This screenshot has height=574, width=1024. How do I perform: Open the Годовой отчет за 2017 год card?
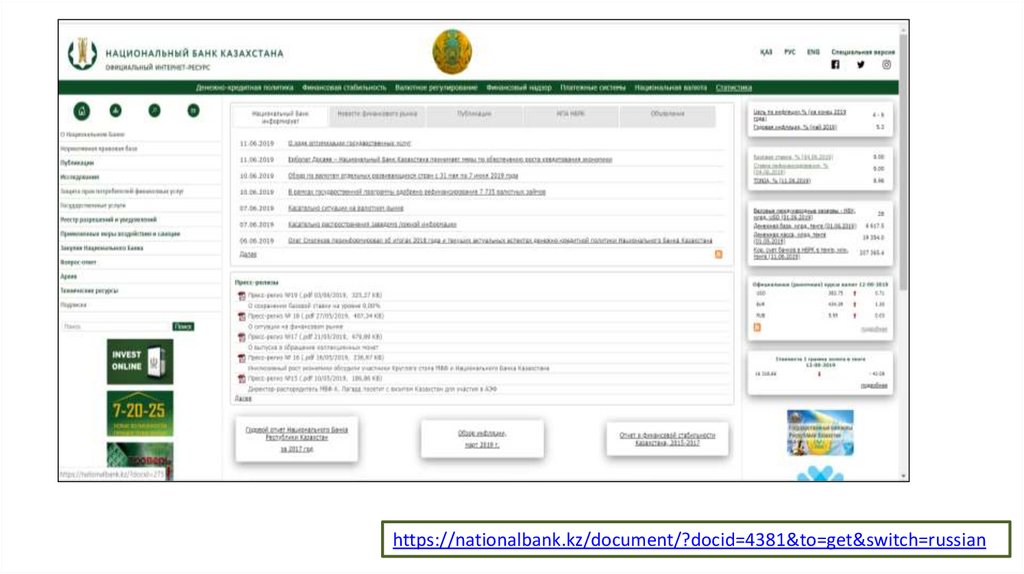pyautogui.click(x=296, y=439)
